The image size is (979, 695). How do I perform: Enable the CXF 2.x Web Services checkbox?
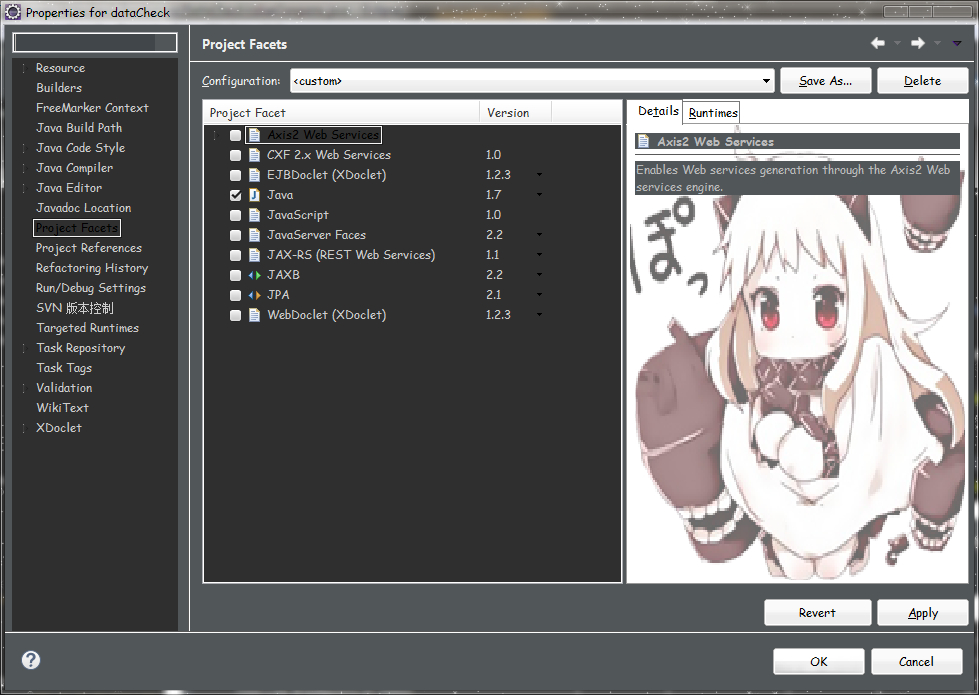235,155
